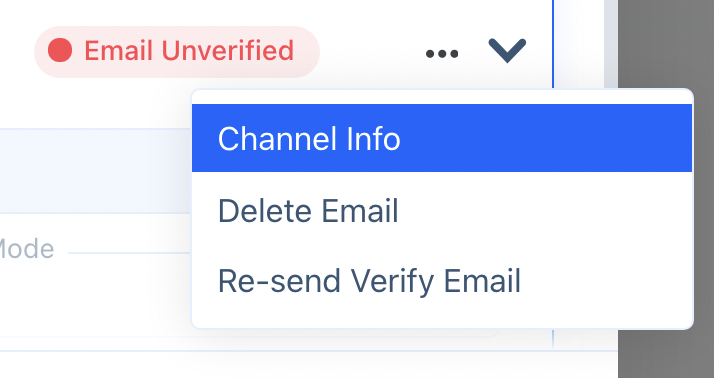This screenshot has height=378, width=714.
Task: Open channel details via highlighted Channel Info
Action: (x=309, y=139)
